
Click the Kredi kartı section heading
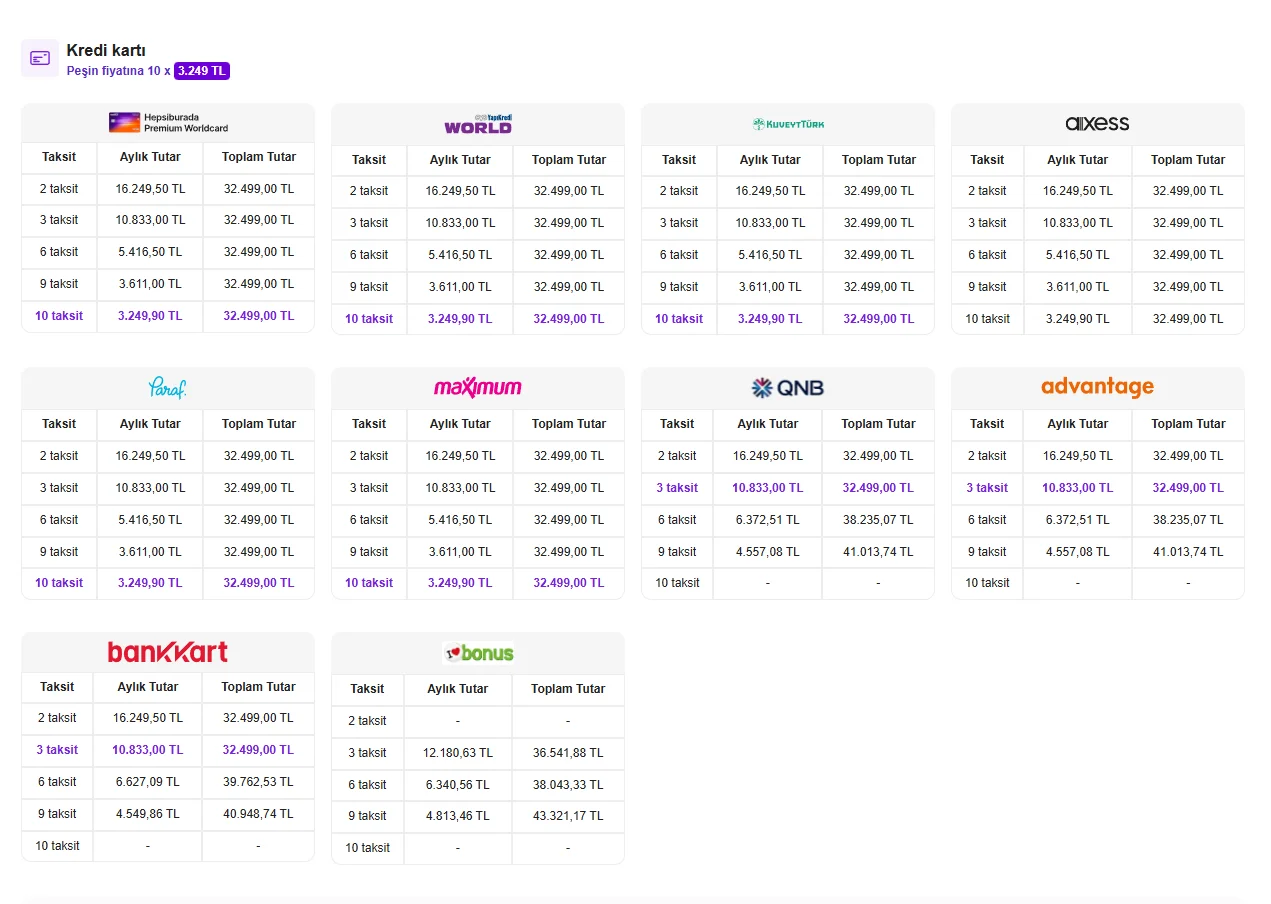point(106,50)
